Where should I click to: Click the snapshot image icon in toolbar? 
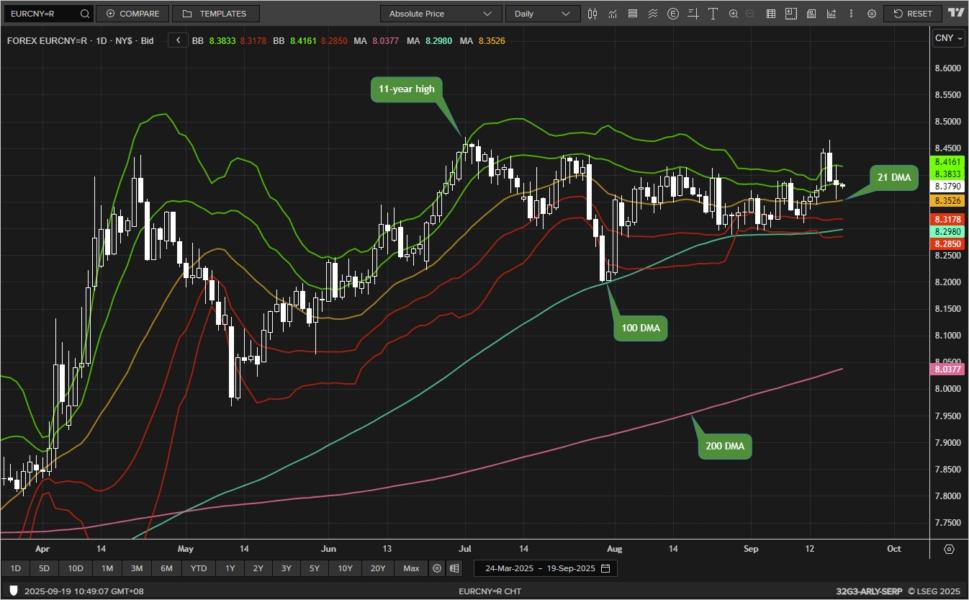[811, 14]
